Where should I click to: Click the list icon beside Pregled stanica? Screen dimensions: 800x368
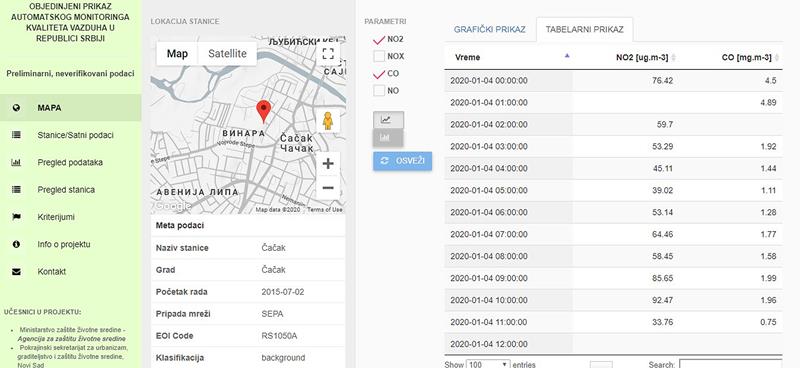[16, 189]
